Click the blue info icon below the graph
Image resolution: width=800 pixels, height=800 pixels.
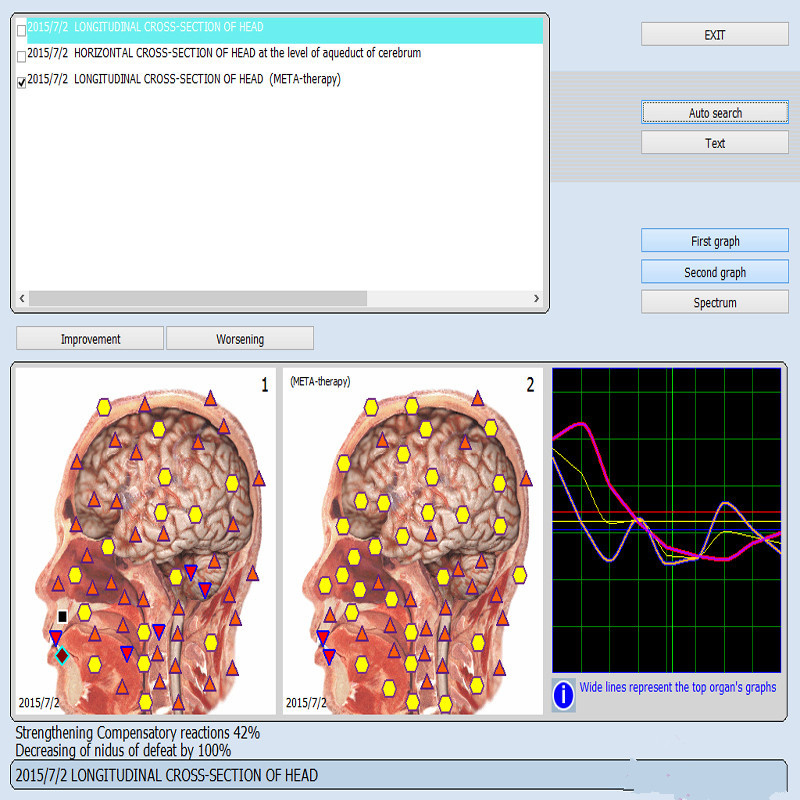point(563,694)
